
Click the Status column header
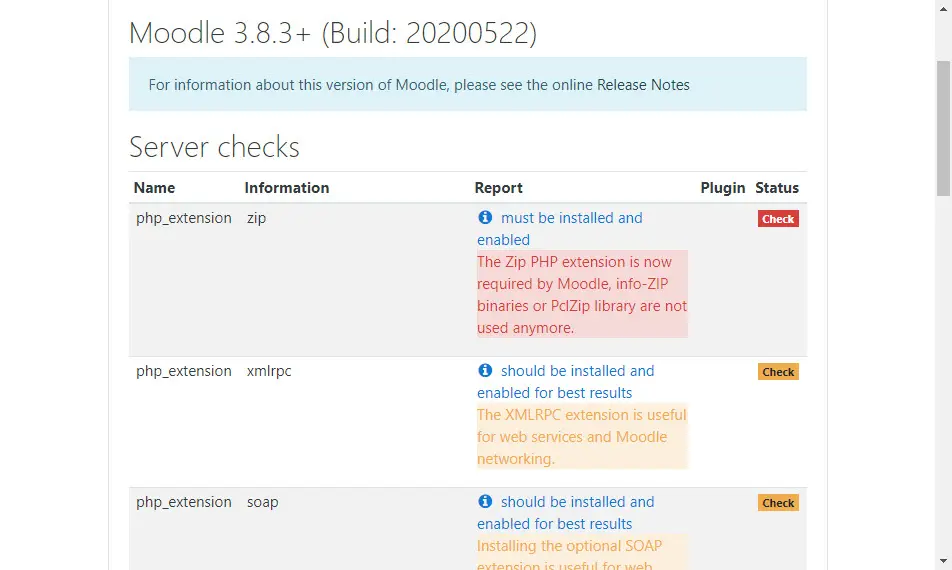(777, 187)
